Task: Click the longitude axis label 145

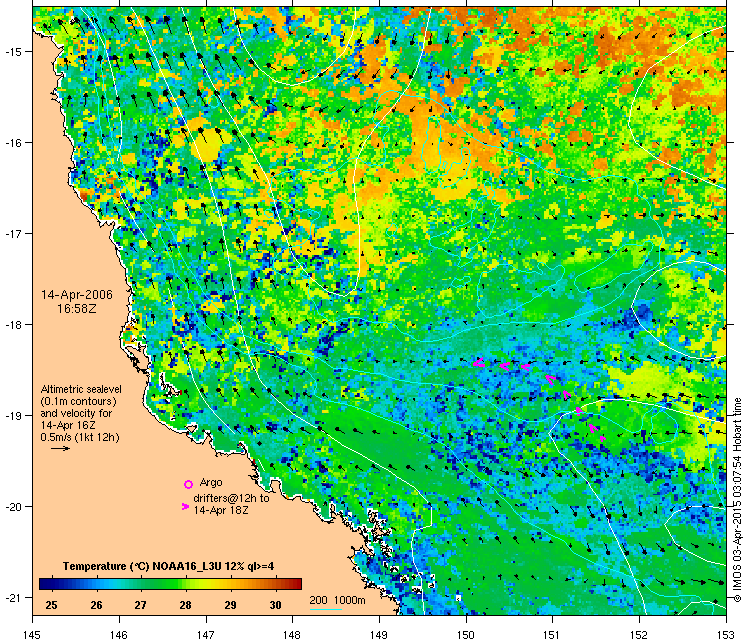Action: point(33,634)
